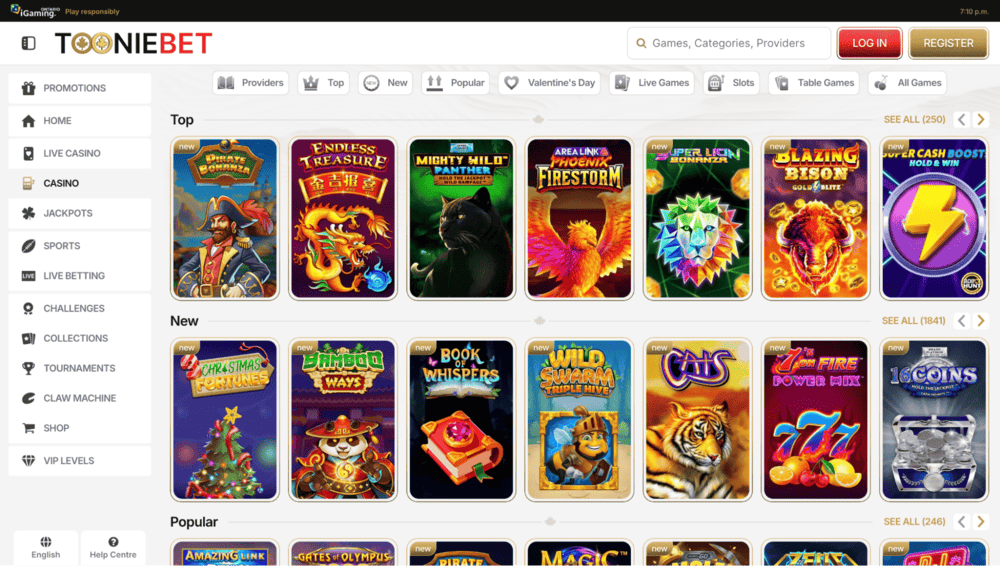Click the gold REGISTER button

[948, 43]
